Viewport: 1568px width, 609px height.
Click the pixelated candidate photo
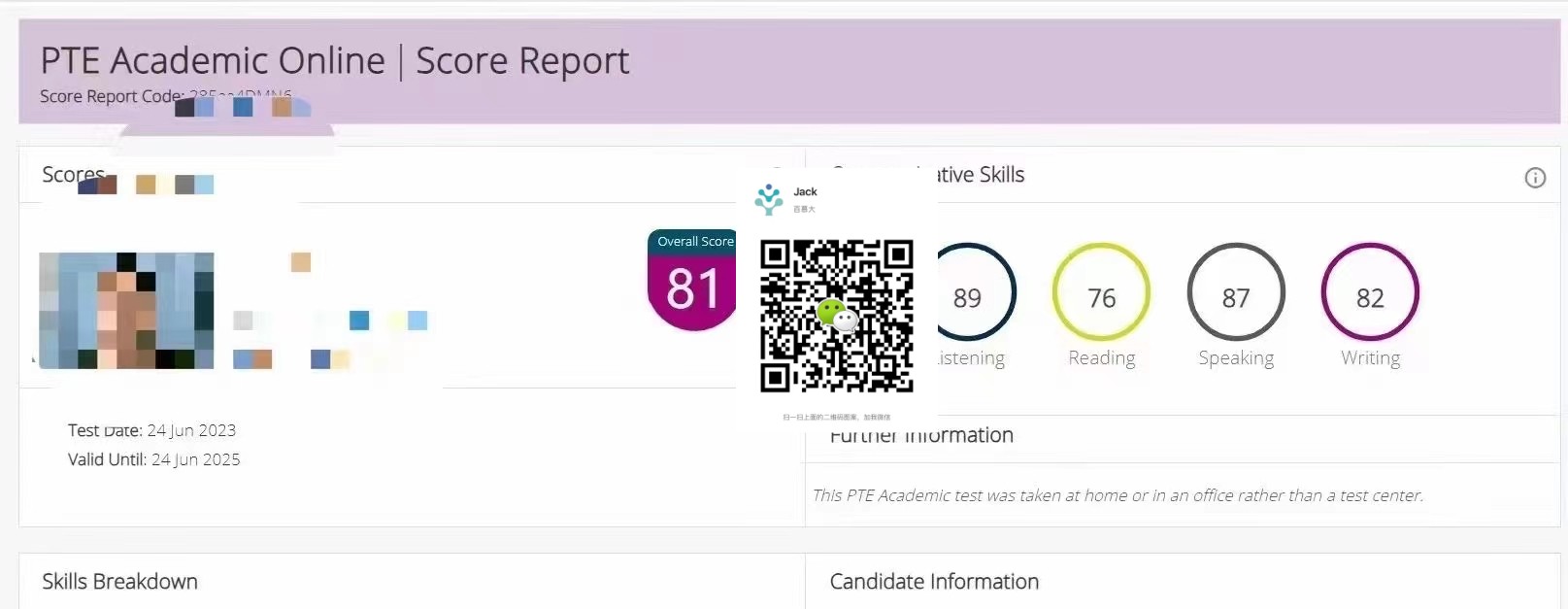point(126,310)
